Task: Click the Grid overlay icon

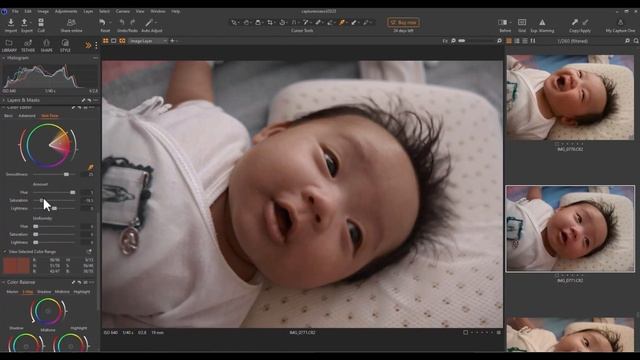Action: coord(522,22)
